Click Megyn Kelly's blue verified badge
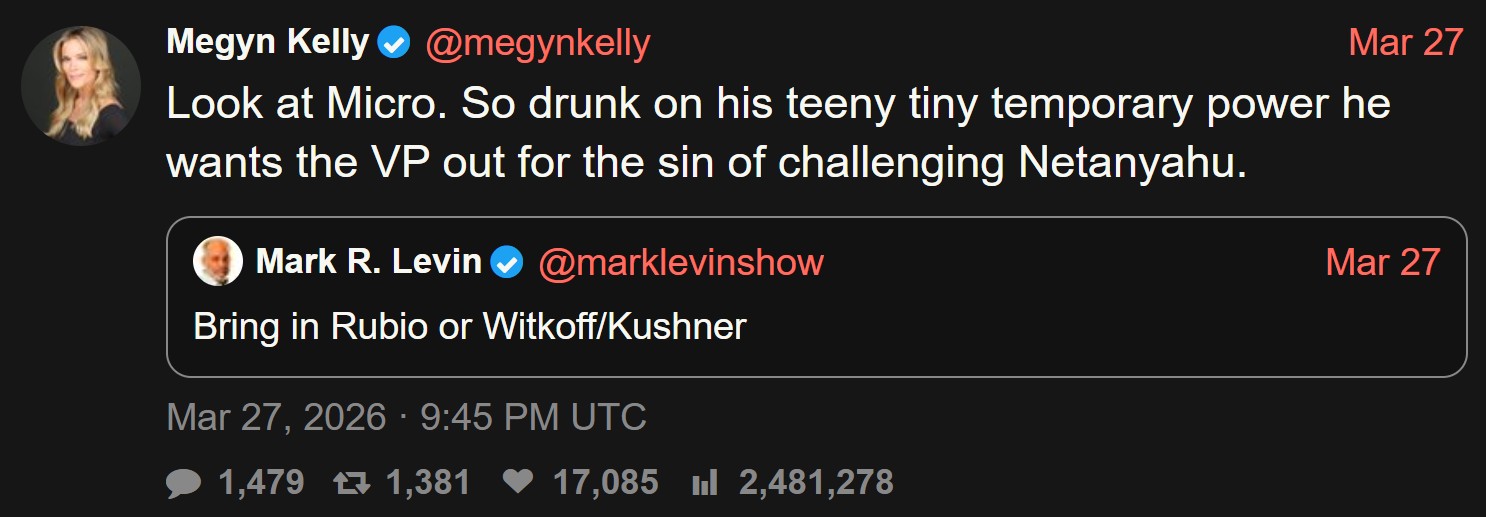Image resolution: width=1486 pixels, height=517 pixels. 394,43
